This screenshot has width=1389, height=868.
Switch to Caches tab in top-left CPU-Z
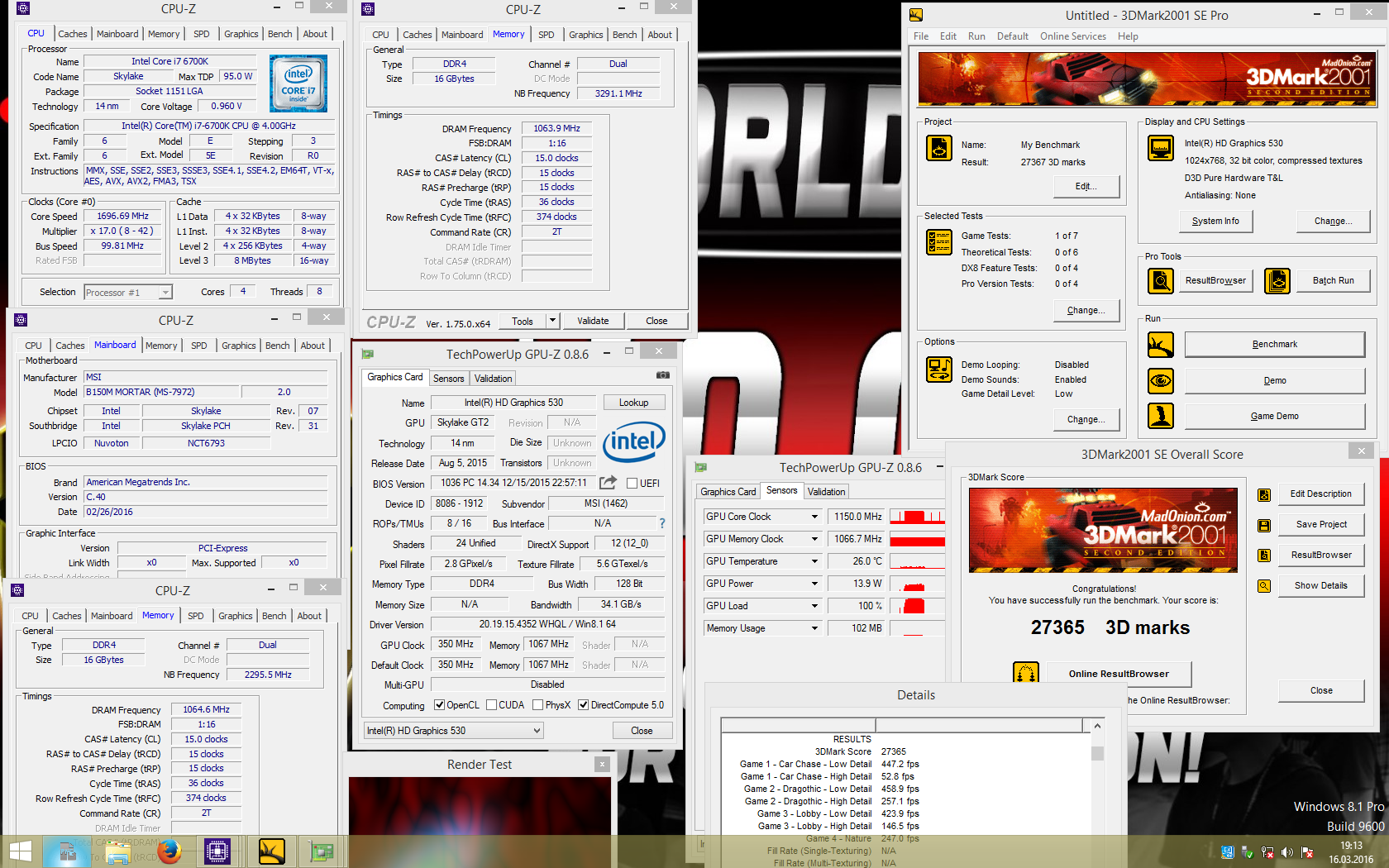72,34
